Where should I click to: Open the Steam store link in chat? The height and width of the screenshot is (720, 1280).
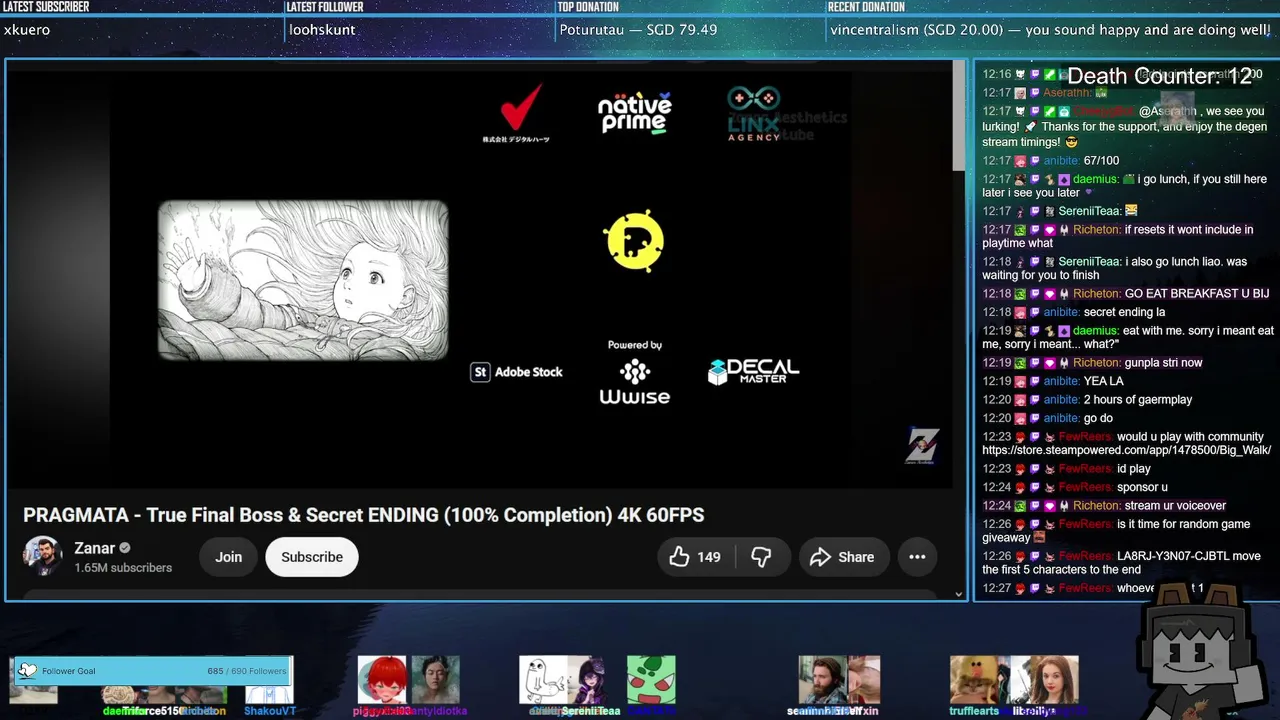pos(1127,450)
